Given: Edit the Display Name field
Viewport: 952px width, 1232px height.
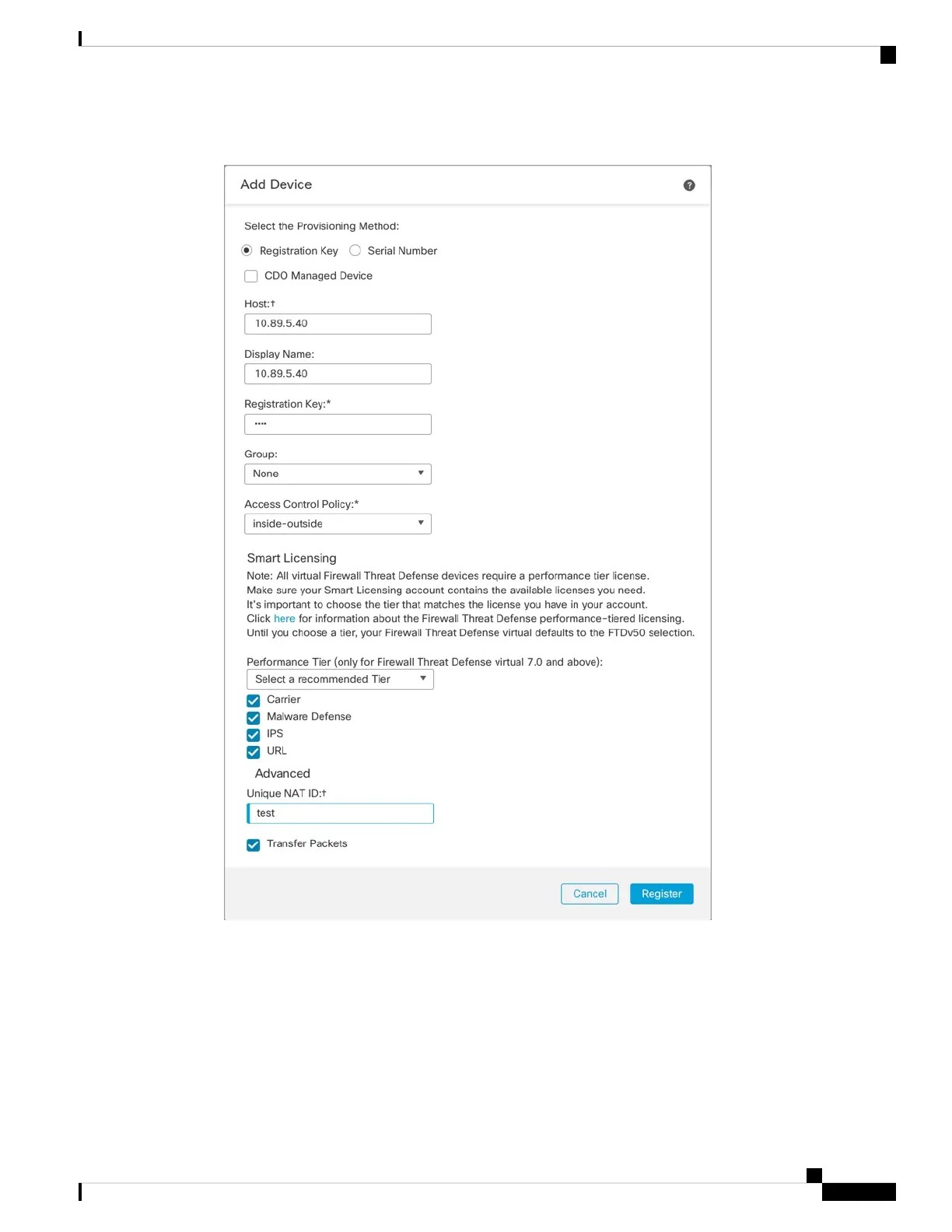Looking at the screenshot, I should click(338, 374).
